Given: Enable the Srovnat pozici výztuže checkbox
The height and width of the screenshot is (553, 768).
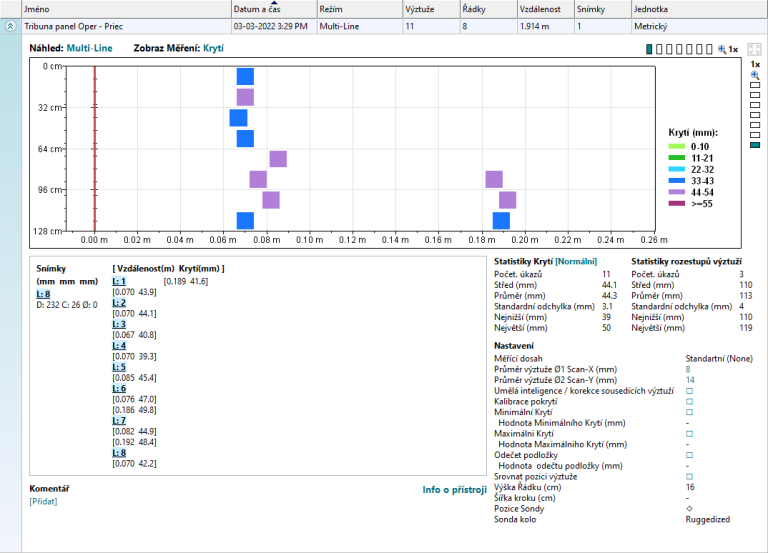Looking at the screenshot, I should click(x=689, y=477).
